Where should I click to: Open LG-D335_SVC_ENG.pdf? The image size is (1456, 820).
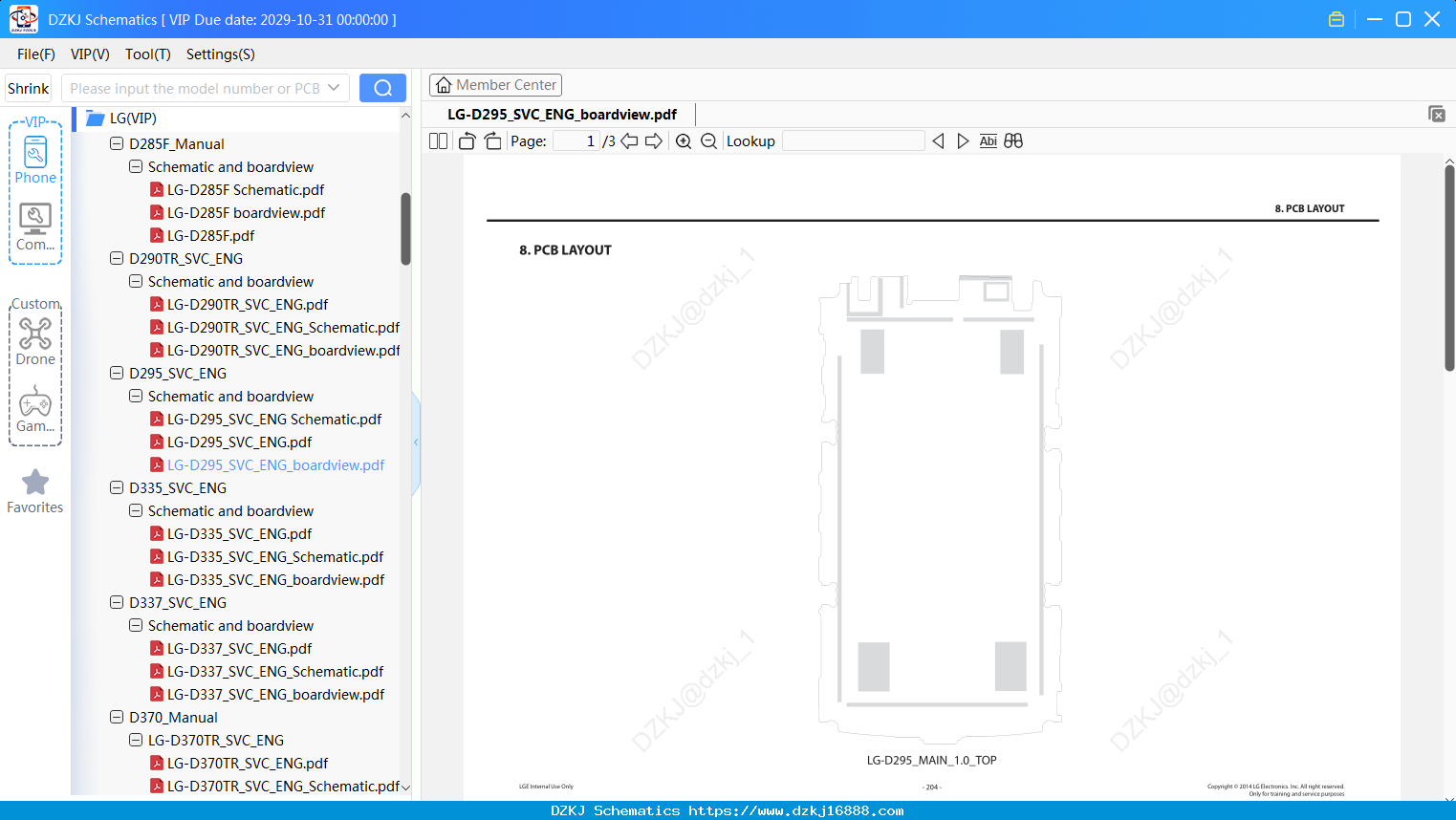point(239,533)
